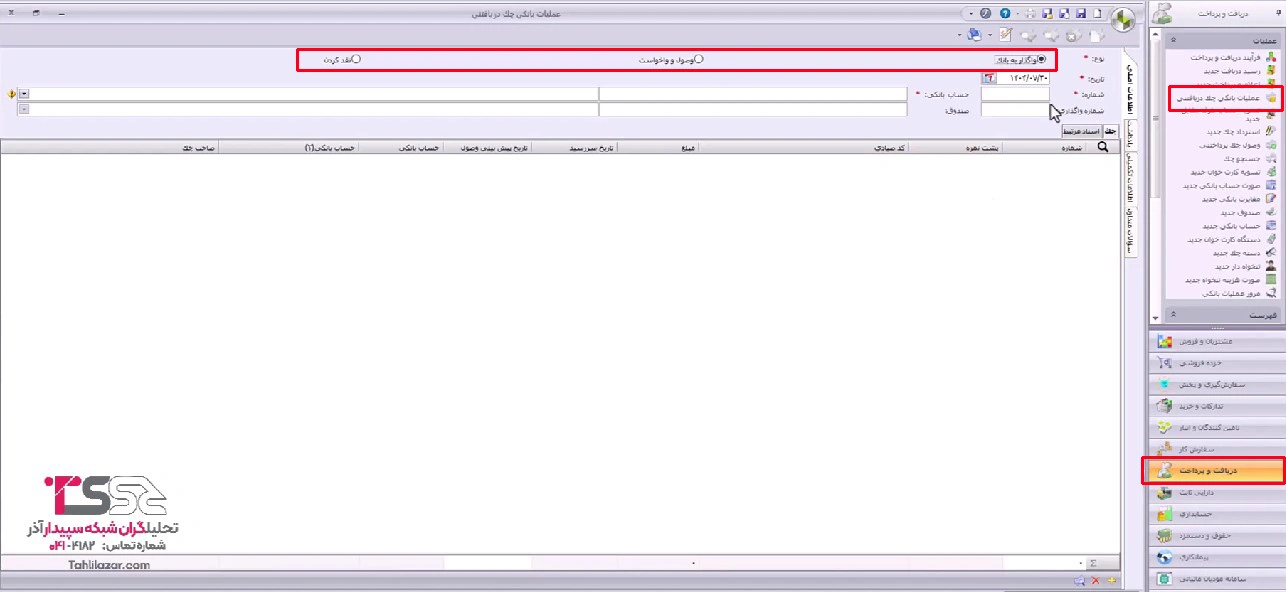Click the round clock-like icon left of the help icon
Screen dimensions: 1286x592
(x=985, y=14)
